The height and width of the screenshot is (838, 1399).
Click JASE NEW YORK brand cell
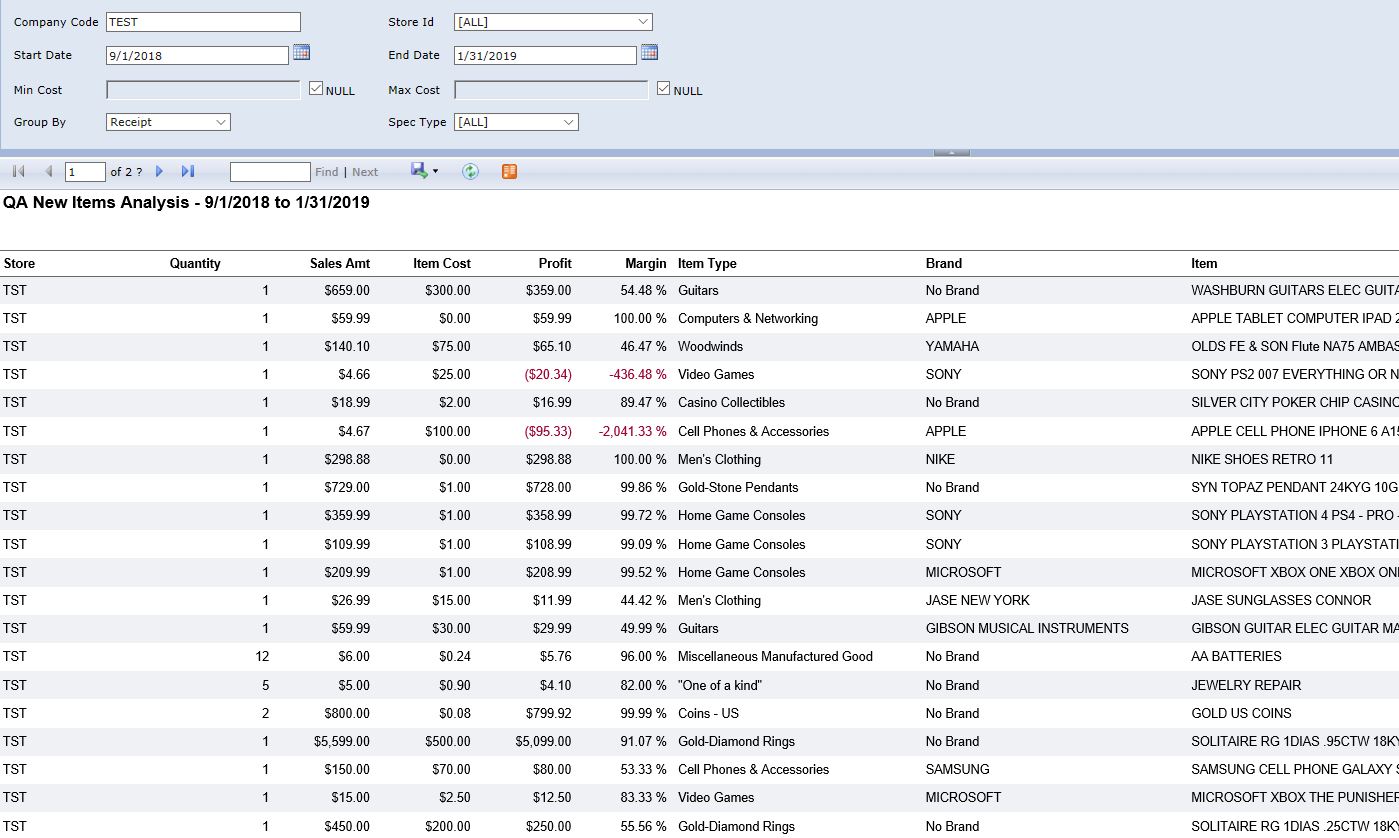[x=977, y=601]
